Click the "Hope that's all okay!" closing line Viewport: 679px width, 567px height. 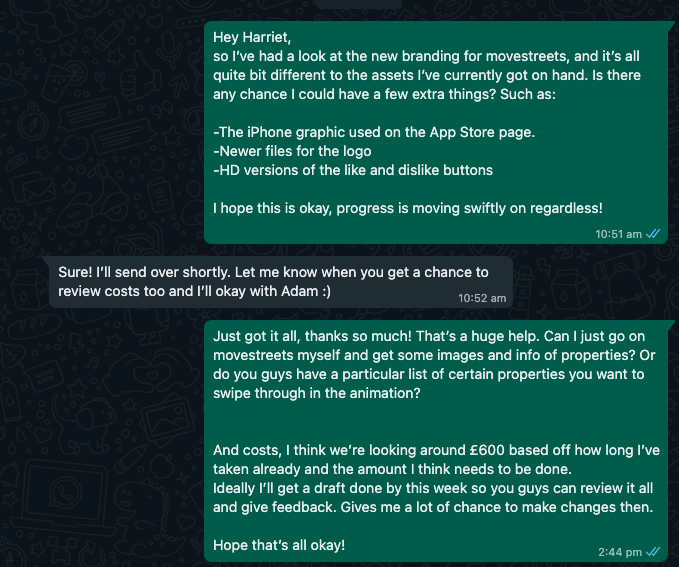pos(279,545)
